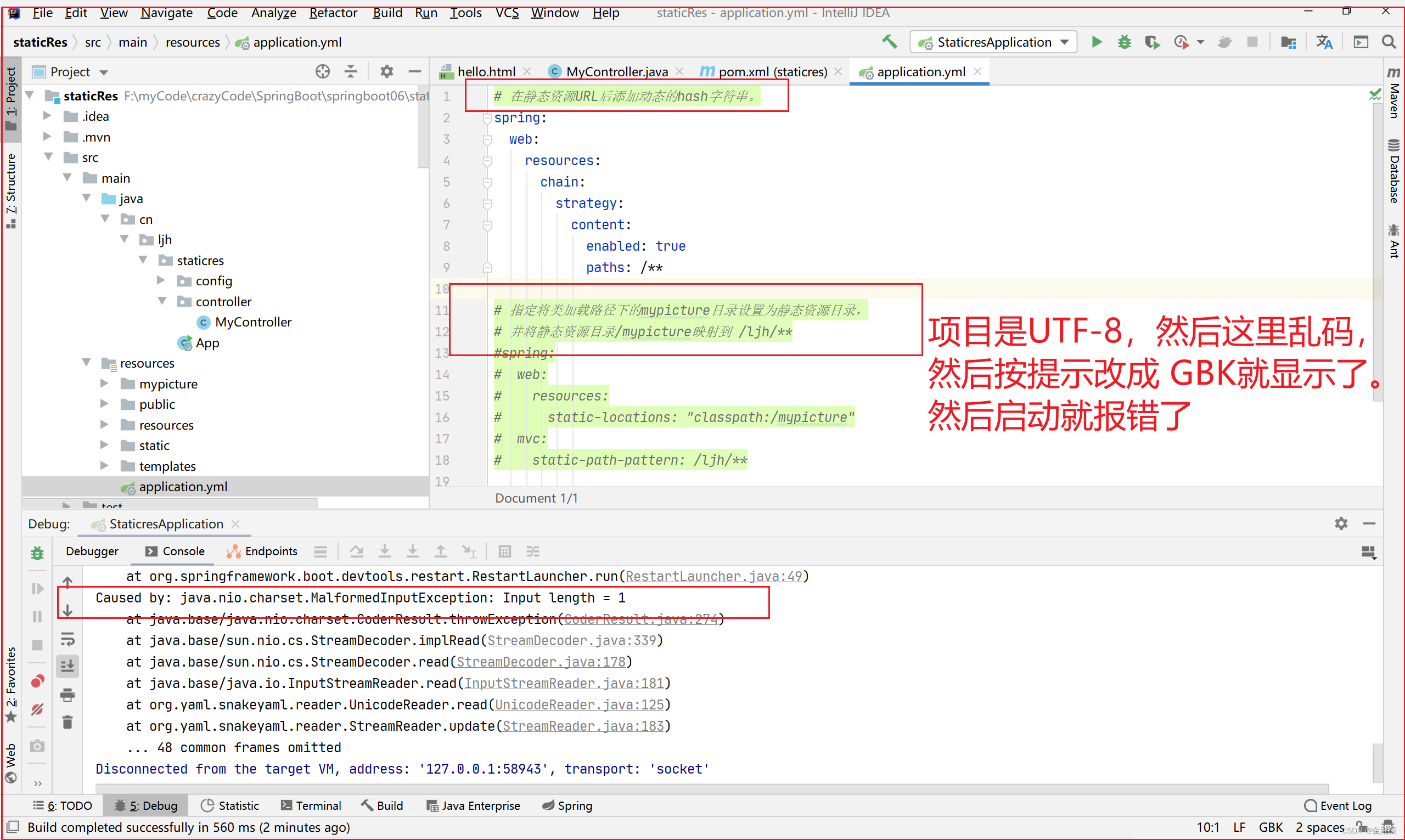Click the Debug bug icon in toolbar
The image size is (1405, 840).
point(1123,42)
